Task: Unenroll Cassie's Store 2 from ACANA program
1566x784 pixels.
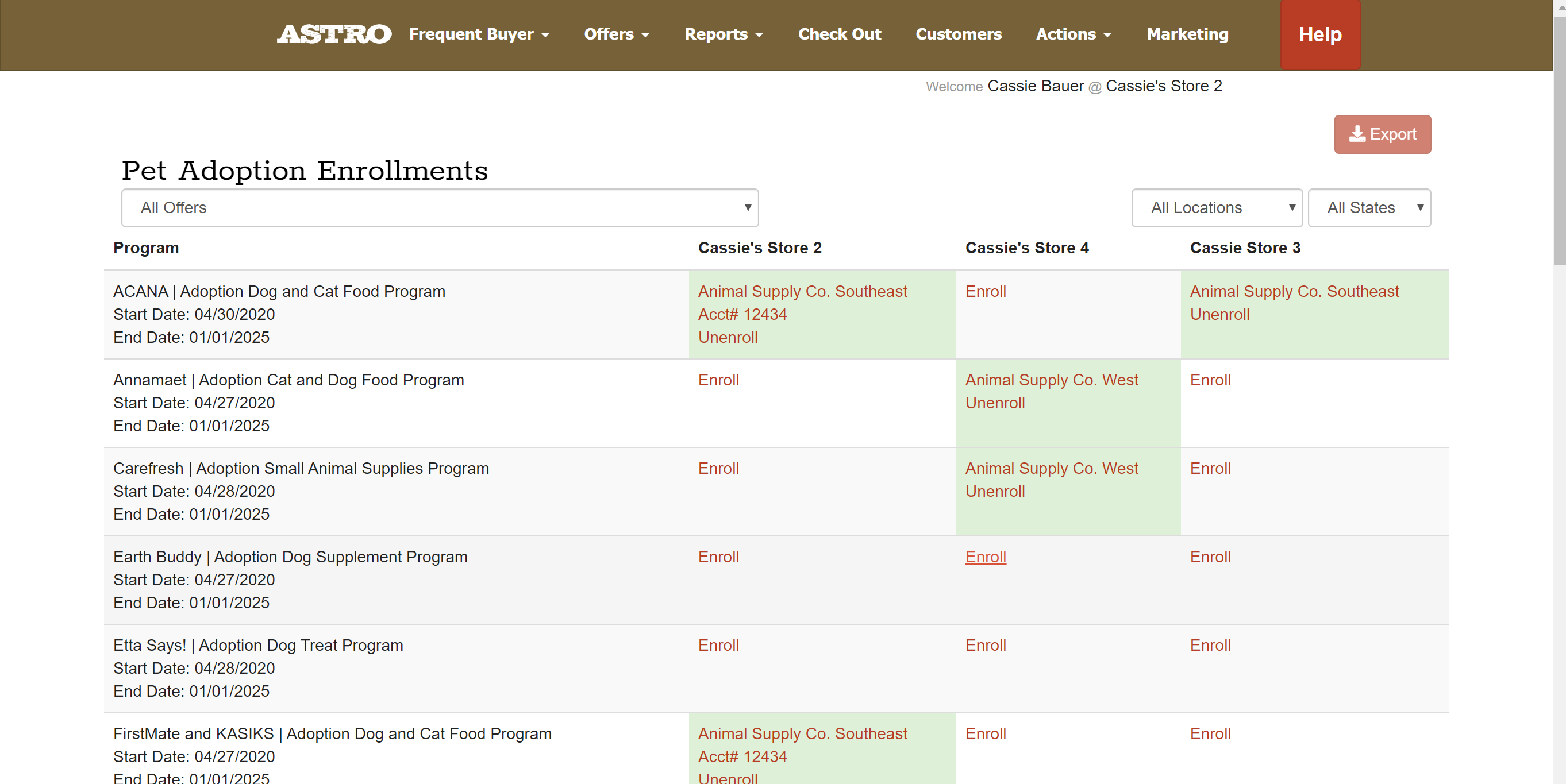Action: pos(728,337)
